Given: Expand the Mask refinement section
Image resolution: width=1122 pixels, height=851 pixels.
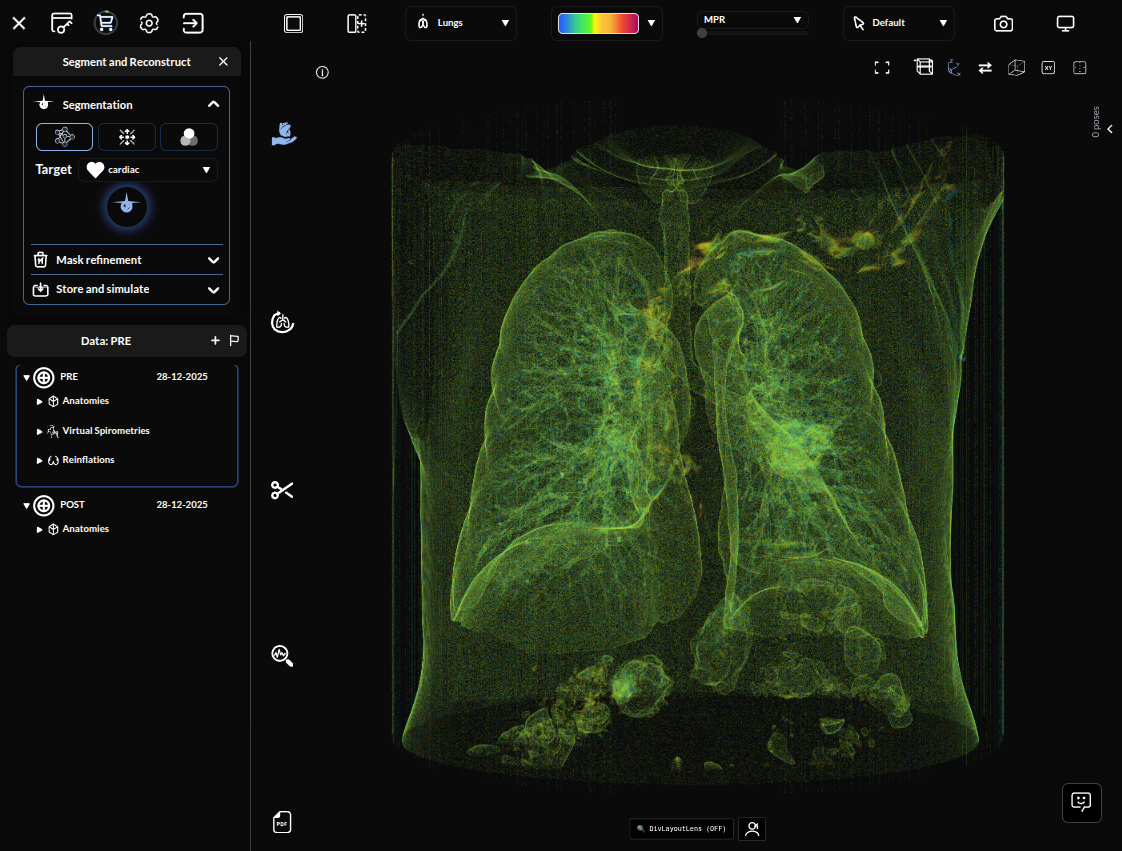Looking at the screenshot, I should 126,260.
